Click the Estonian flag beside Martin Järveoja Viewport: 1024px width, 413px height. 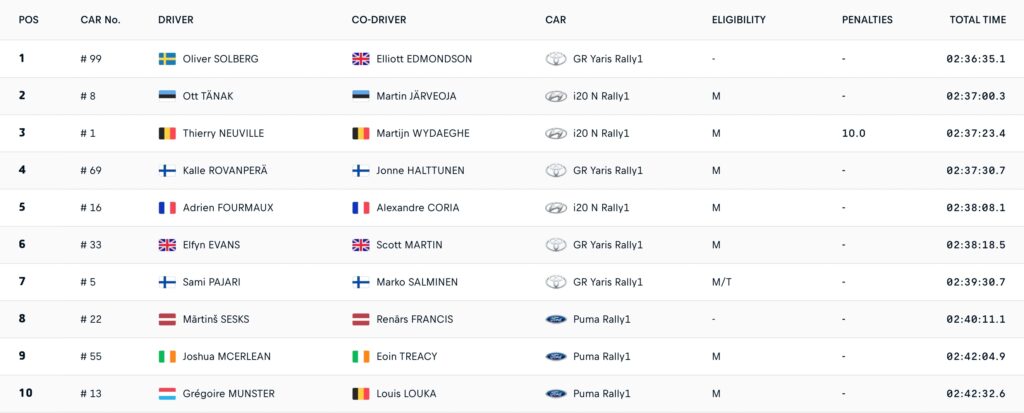point(360,96)
